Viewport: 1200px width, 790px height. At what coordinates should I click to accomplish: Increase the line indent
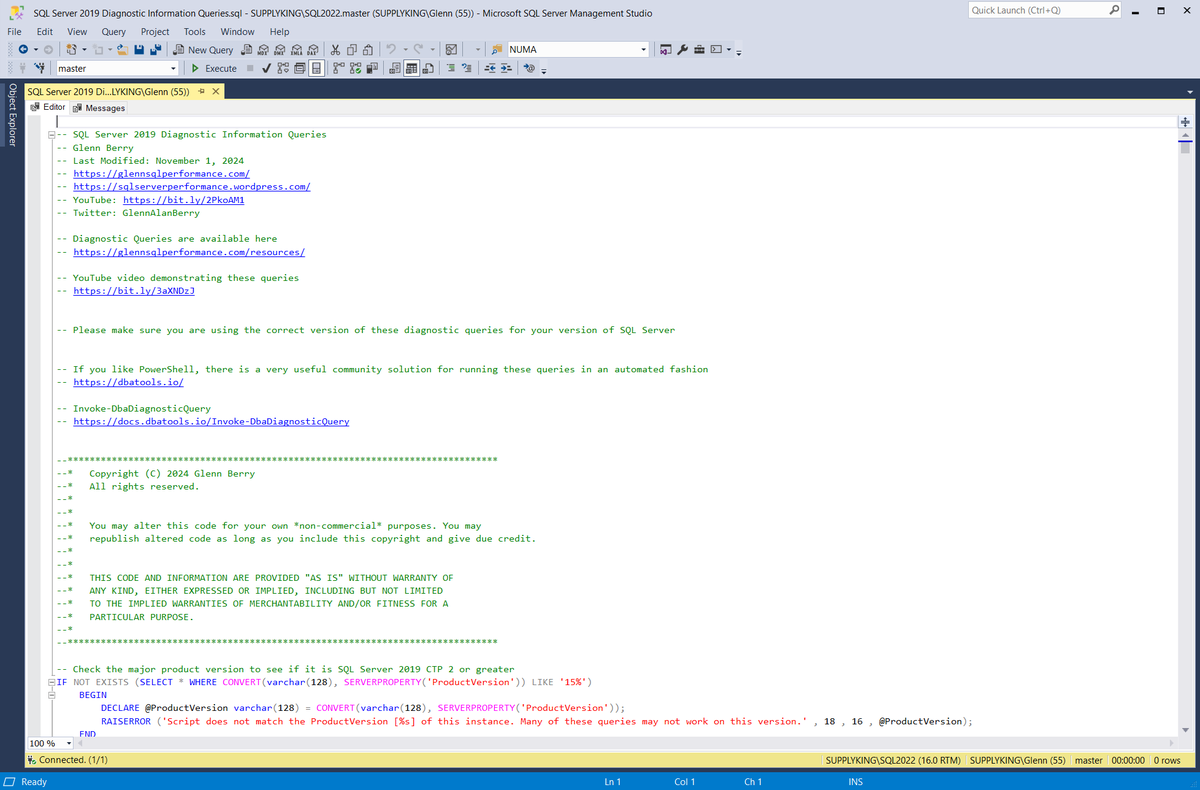click(506, 68)
